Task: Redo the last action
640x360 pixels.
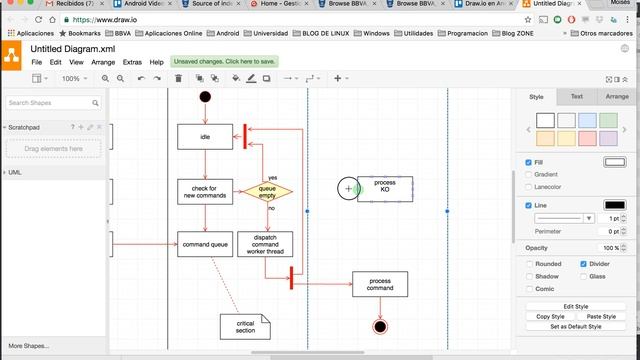Action: pyautogui.click(x=157, y=78)
